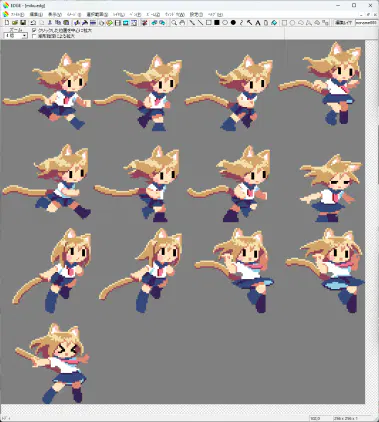Image resolution: width=379 pixels, height=422 pixels.
Task: Select the Paint Bucket fill tool
Action: pyautogui.click(x=274, y=23)
